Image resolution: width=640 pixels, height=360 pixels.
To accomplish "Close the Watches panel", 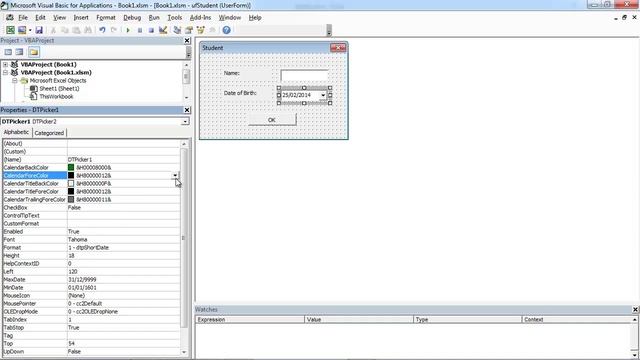I will (x=635, y=309).
